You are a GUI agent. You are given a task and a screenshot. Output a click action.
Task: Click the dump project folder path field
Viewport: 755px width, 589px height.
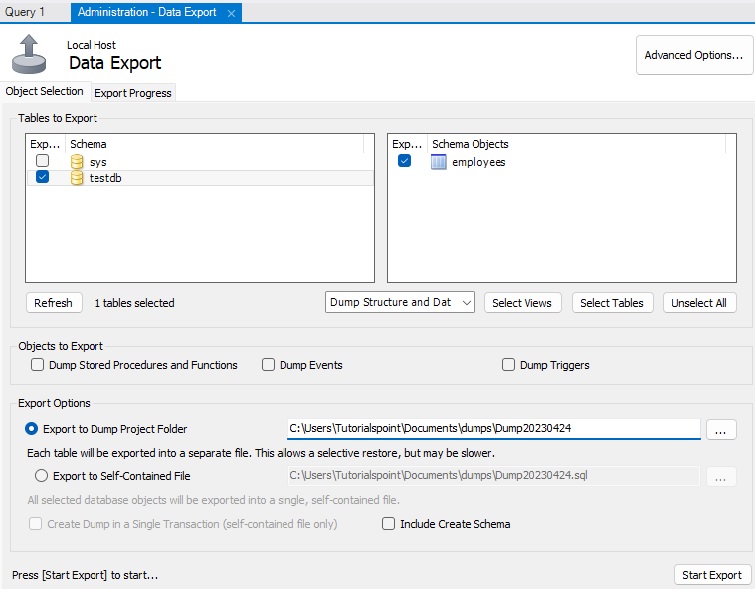coord(493,429)
